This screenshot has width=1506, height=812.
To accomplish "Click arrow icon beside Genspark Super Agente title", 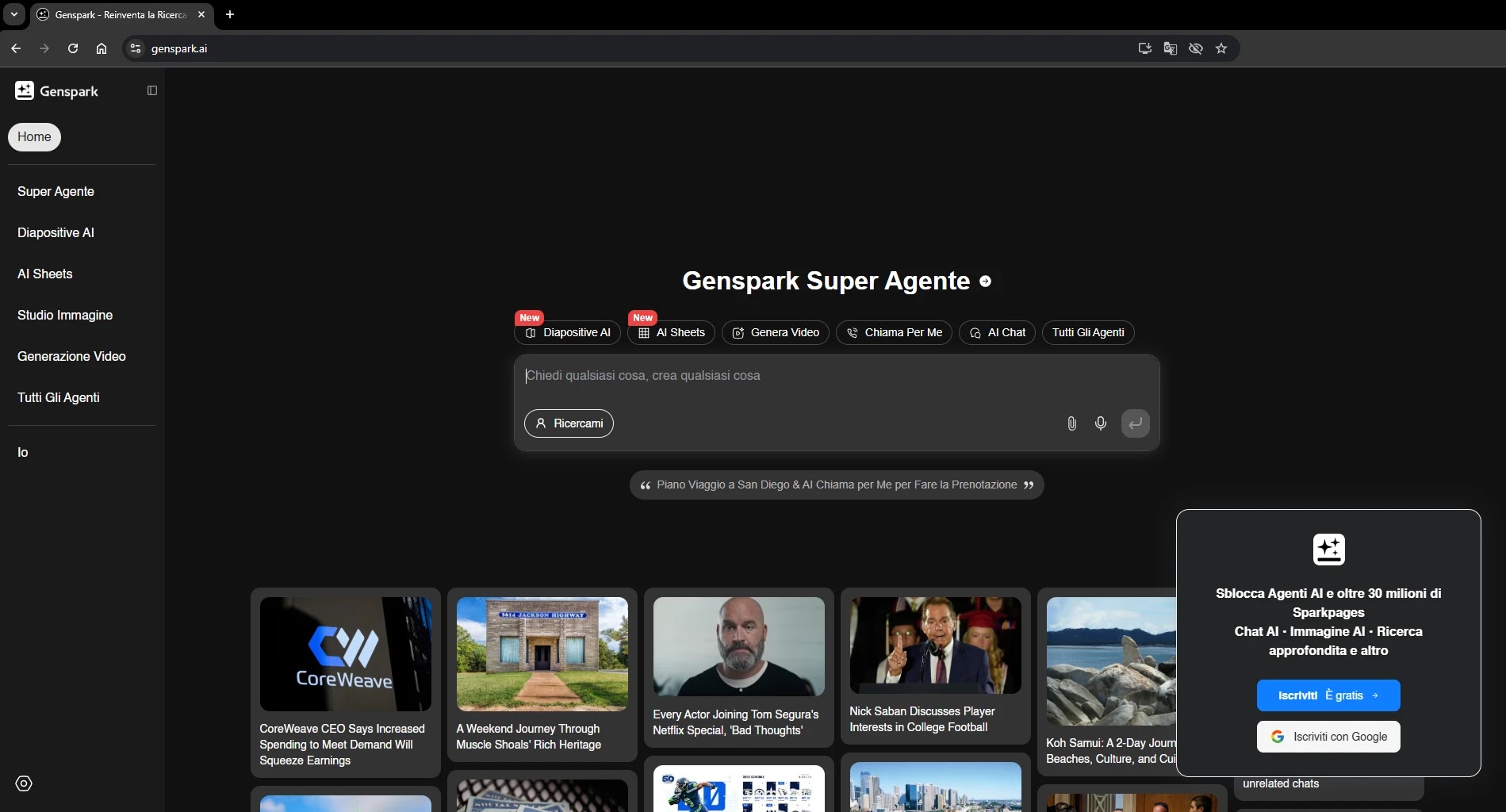I will coord(985,281).
